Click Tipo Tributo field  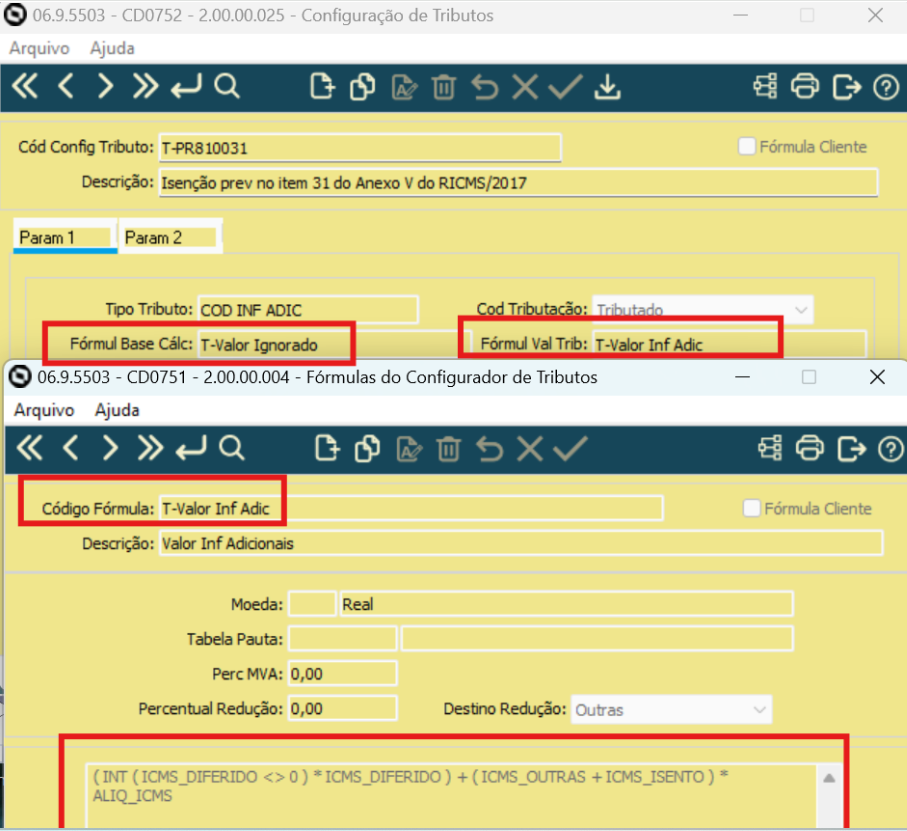pyautogui.click(x=308, y=310)
